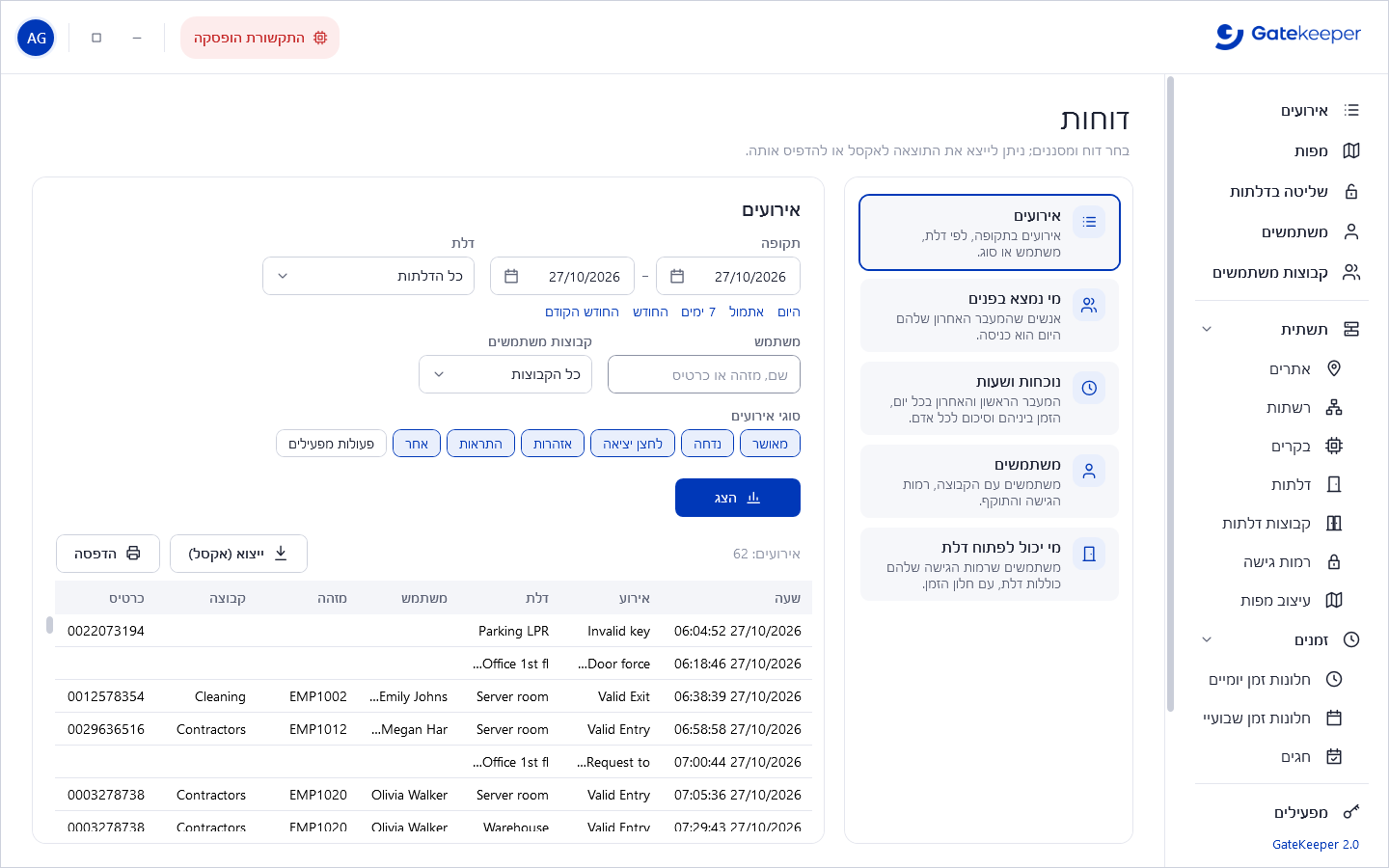Go to עיצוב מפות map icon
Screen dimensions: 1389x868
coord(1334,600)
